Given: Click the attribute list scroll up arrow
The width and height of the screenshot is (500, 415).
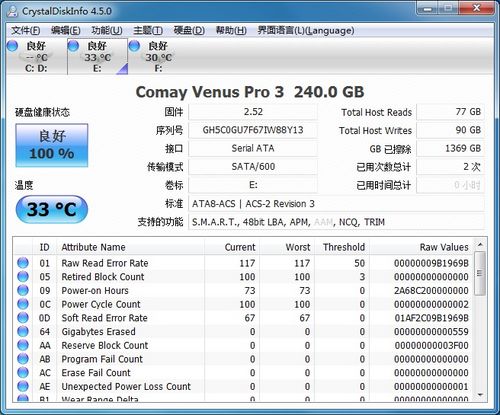Looking at the screenshot, I should pyautogui.click(x=480, y=245).
